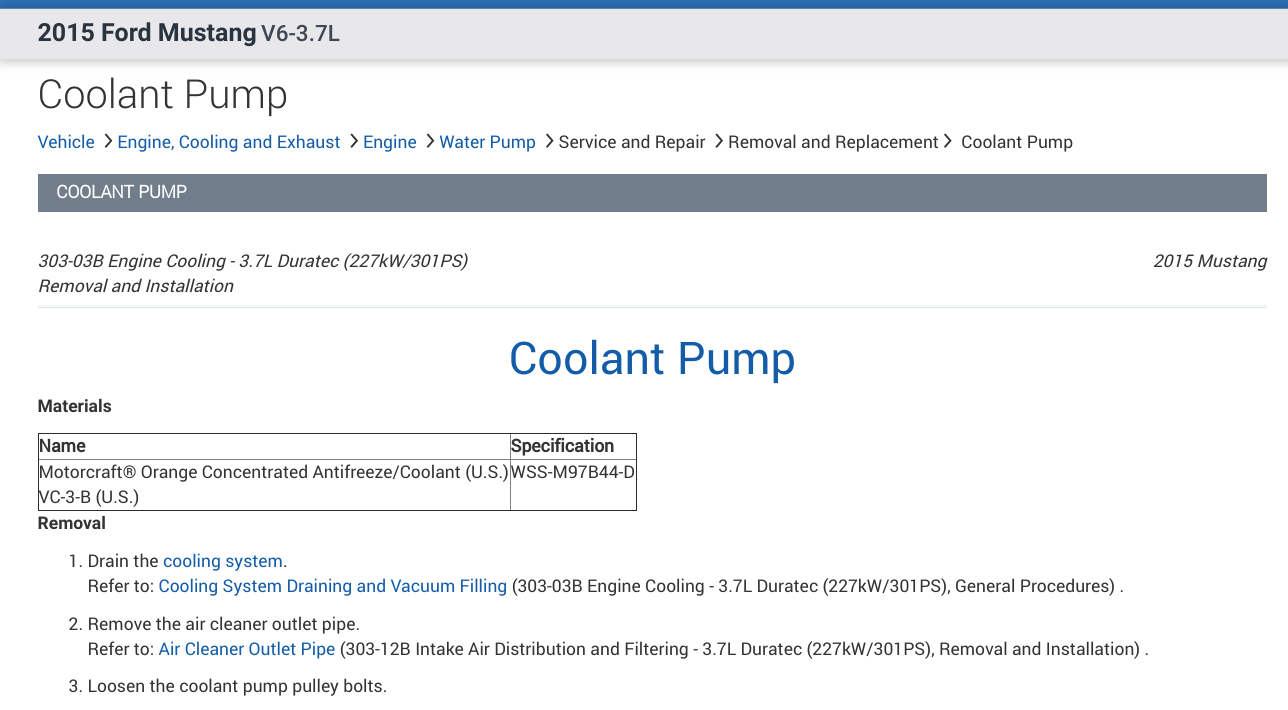This screenshot has height=710, width=1288.
Task: Open the Engine, Cooling and Exhaust breadcrumb
Action: click(x=229, y=142)
